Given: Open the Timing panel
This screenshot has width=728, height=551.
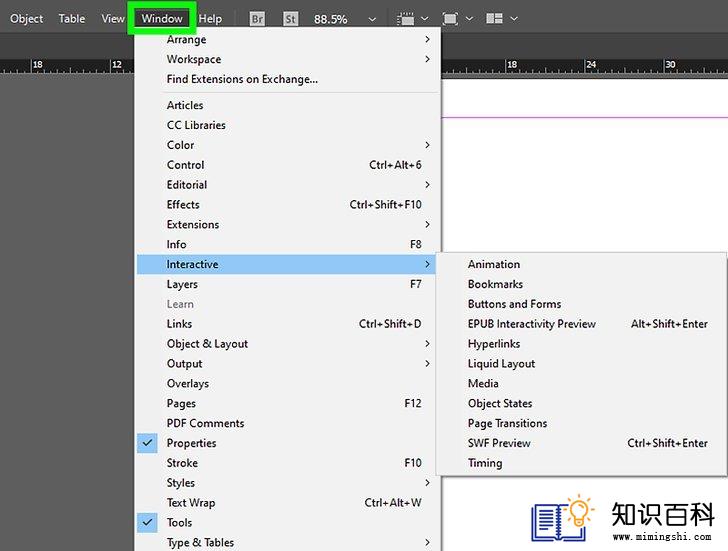Looking at the screenshot, I should pyautogui.click(x=581, y=463).
